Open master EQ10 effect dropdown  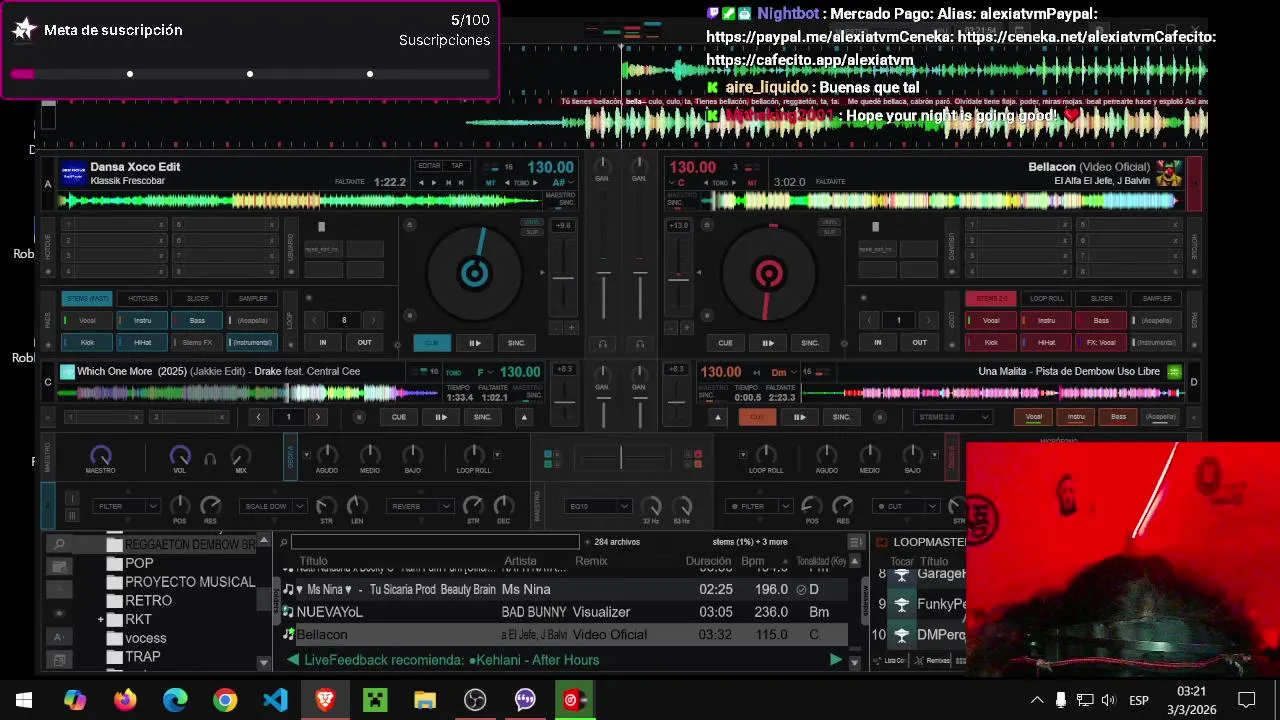(597, 506)
